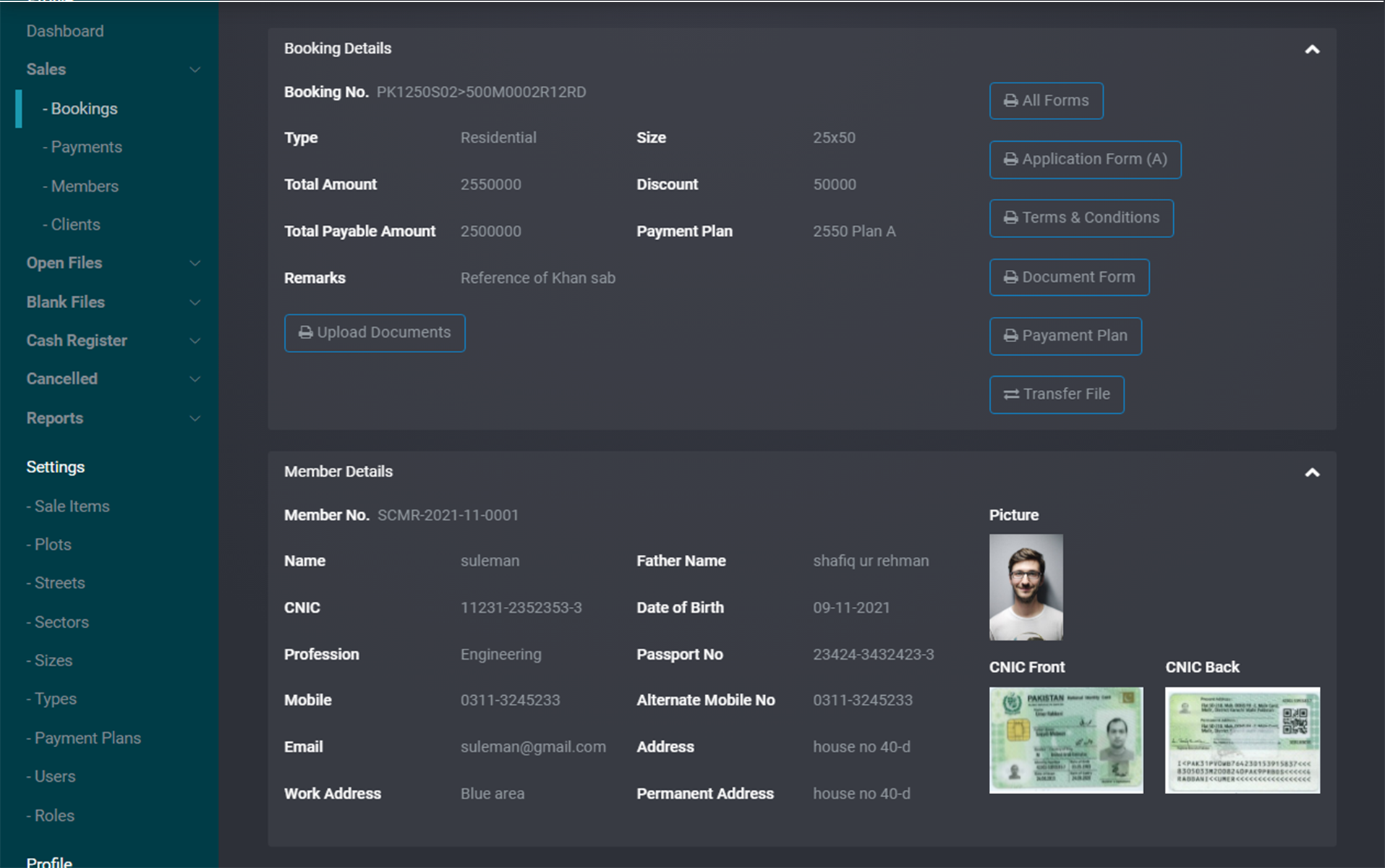1385x868 pixels.
Task: Open Types settings
Action: 51,699
